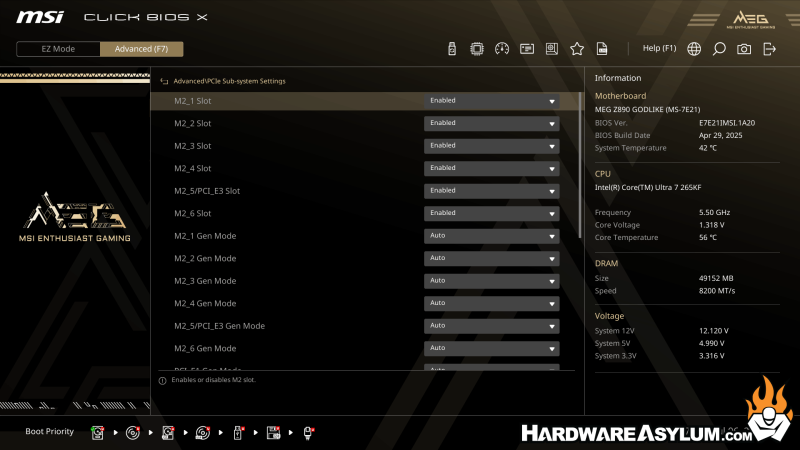Image resolution: width=800 pixels, height=450 pixels.
Task: Open the Favorites star icon
Action: 577,49
